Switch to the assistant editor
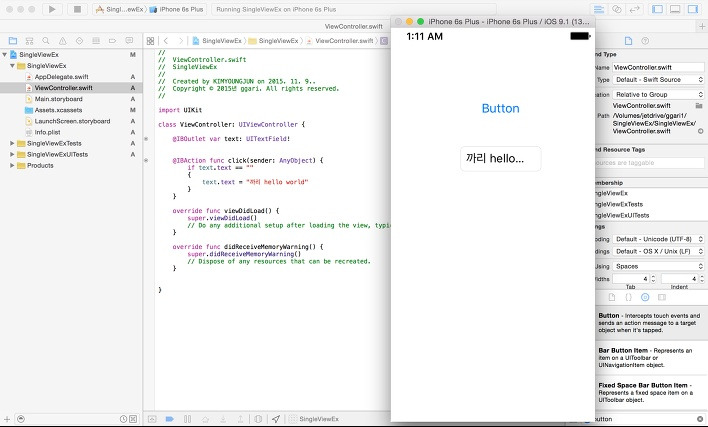This screenshot has height=427, width=708. [x=616, y=9]
